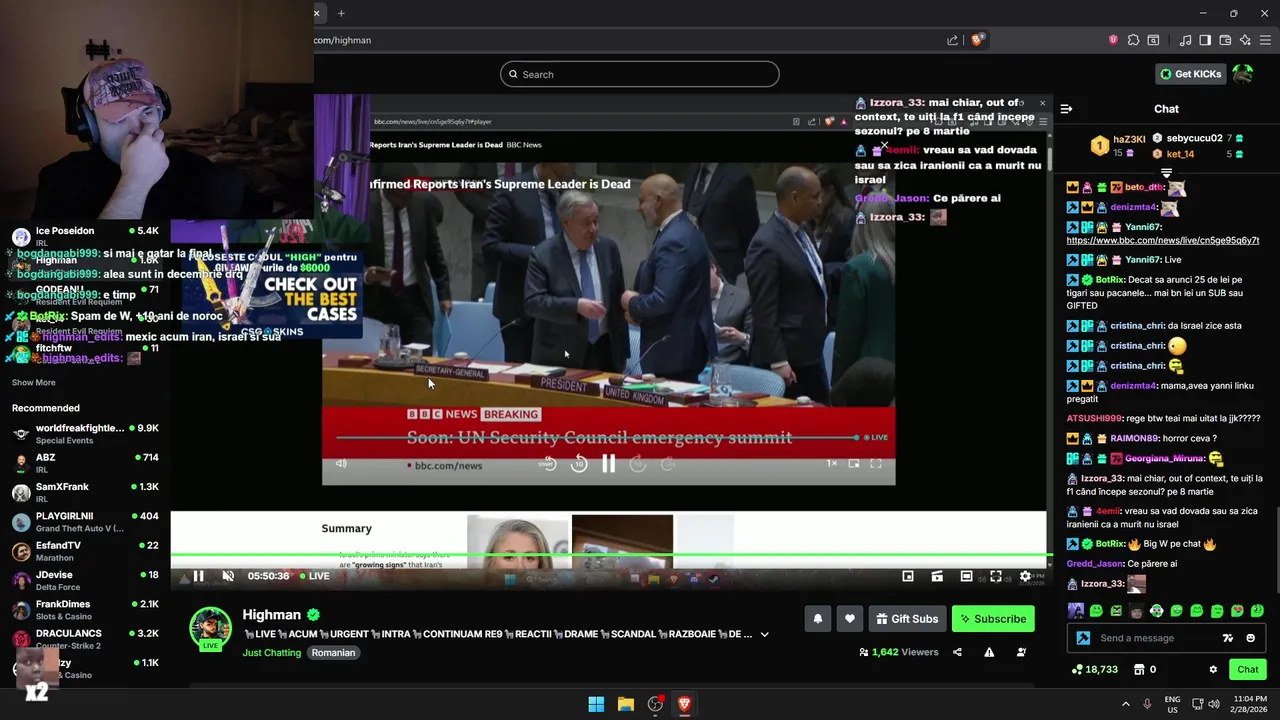Click Highman channel avatar
This screenshot has width=1280, height=720.
pyautogui.click(x=210, y=628)
